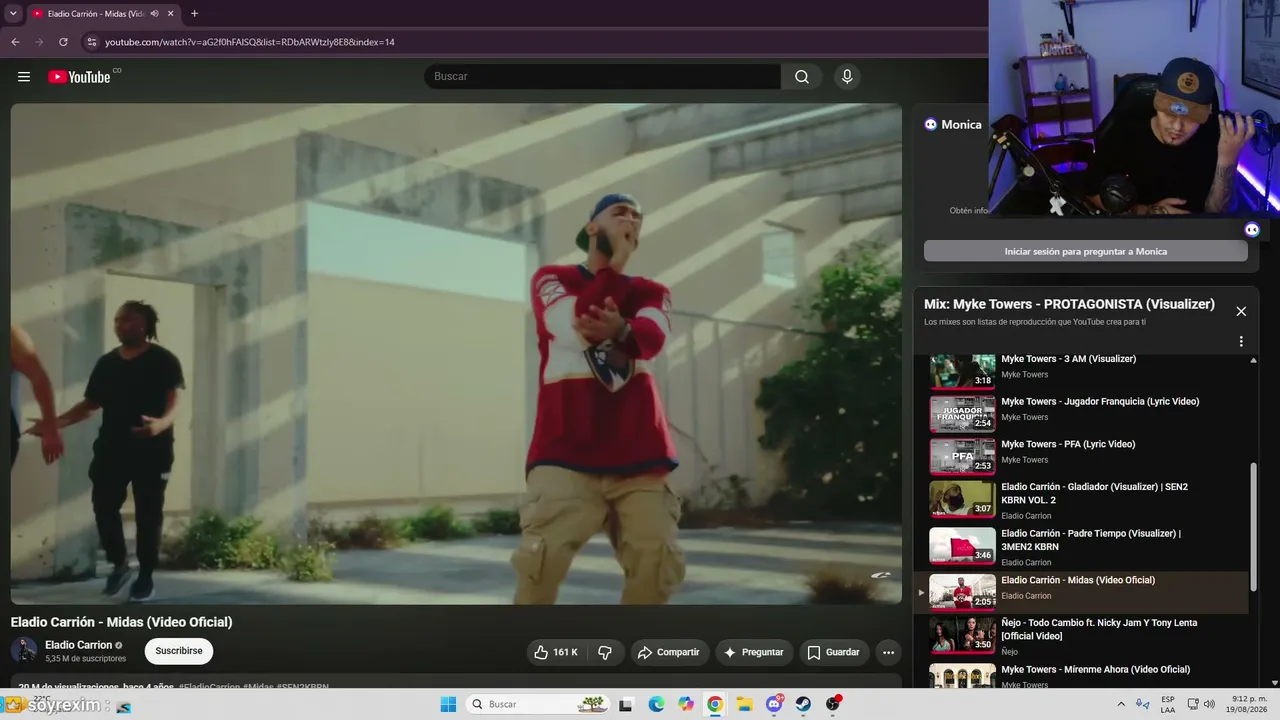Click the video title Eladio Carrión - Midas

[x=122, y=622]
